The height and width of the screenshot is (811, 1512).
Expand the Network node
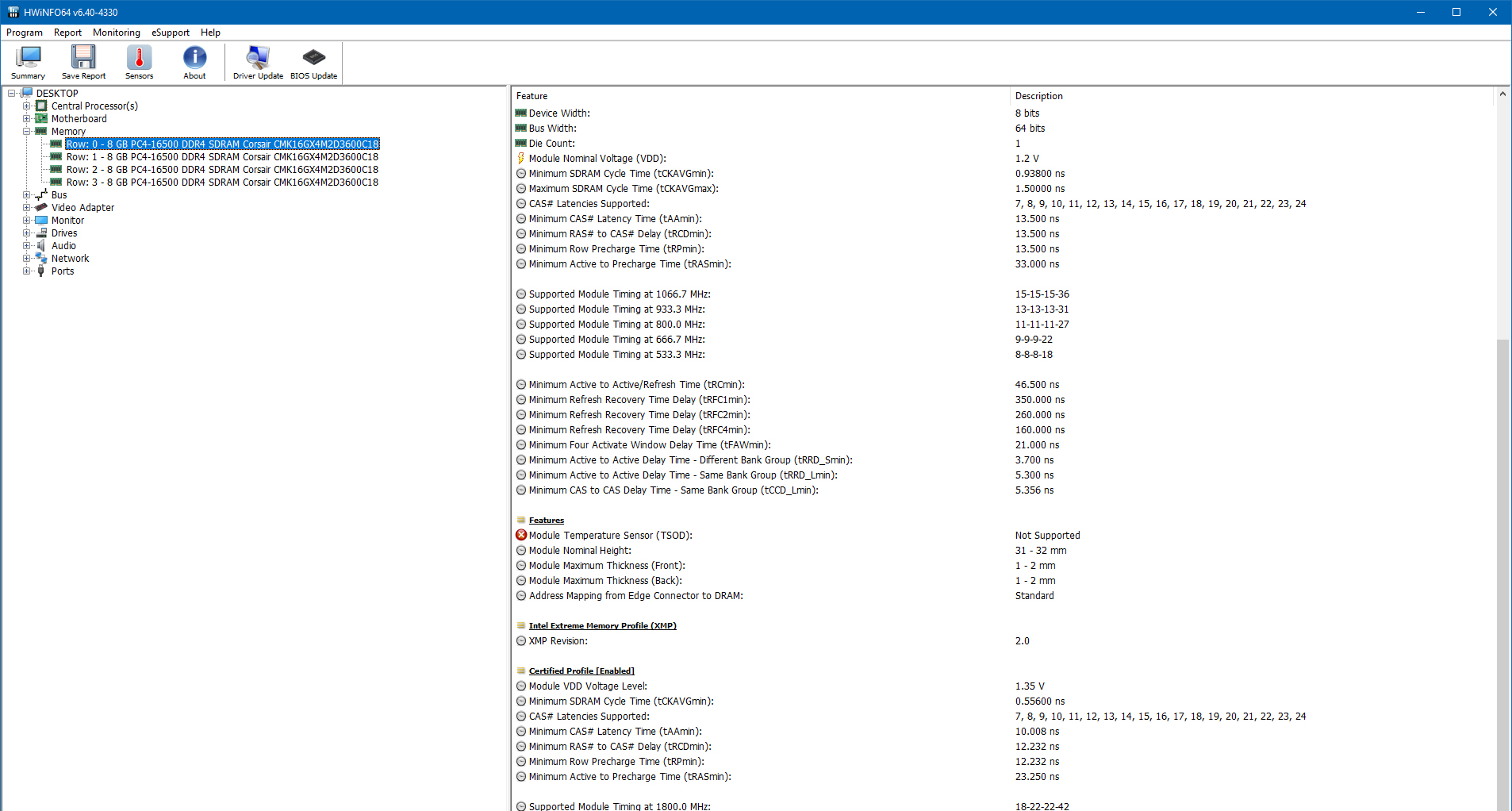(x=27, y=258)
